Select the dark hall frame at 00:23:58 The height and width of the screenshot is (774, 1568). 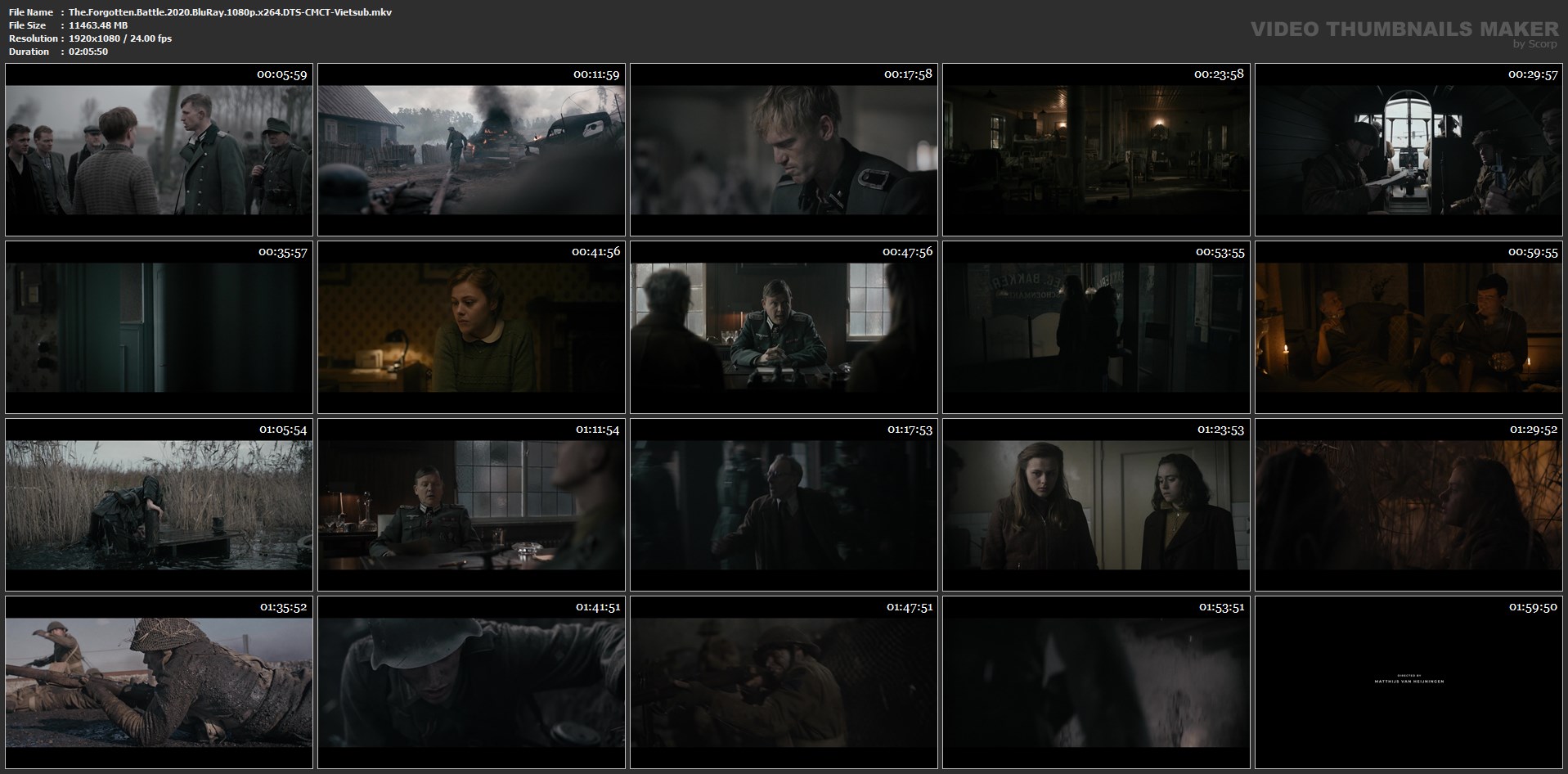(x=1096, y=150)
